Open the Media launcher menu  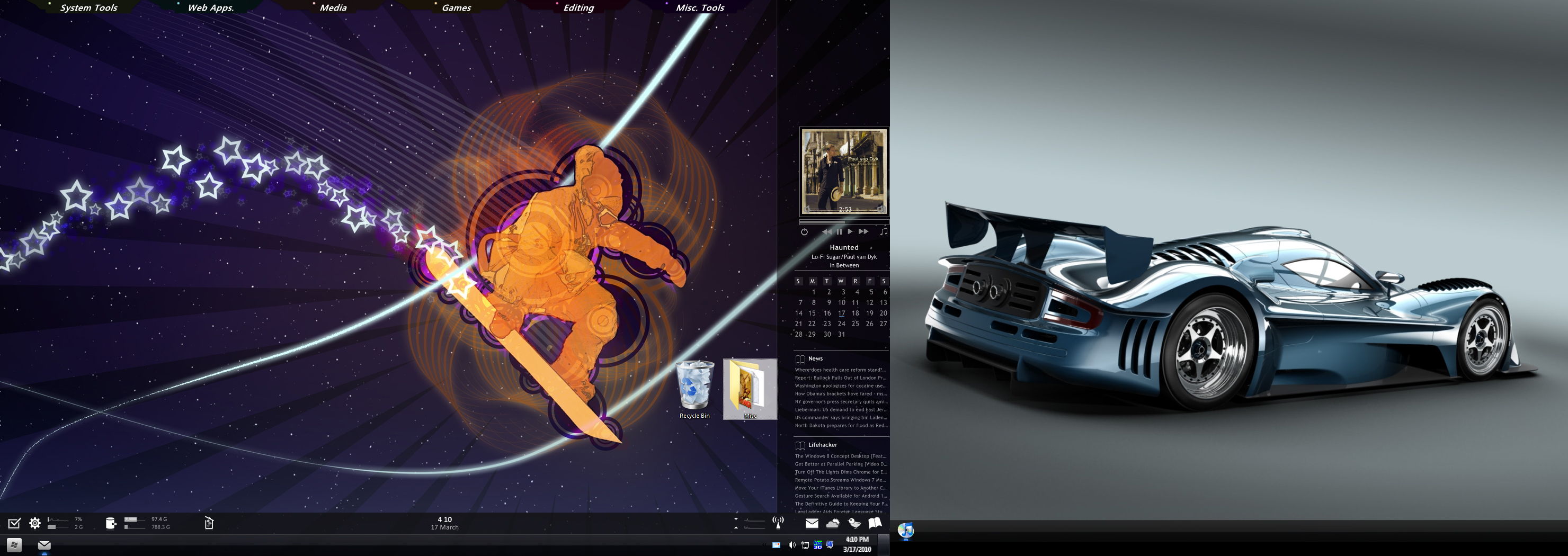333,8
